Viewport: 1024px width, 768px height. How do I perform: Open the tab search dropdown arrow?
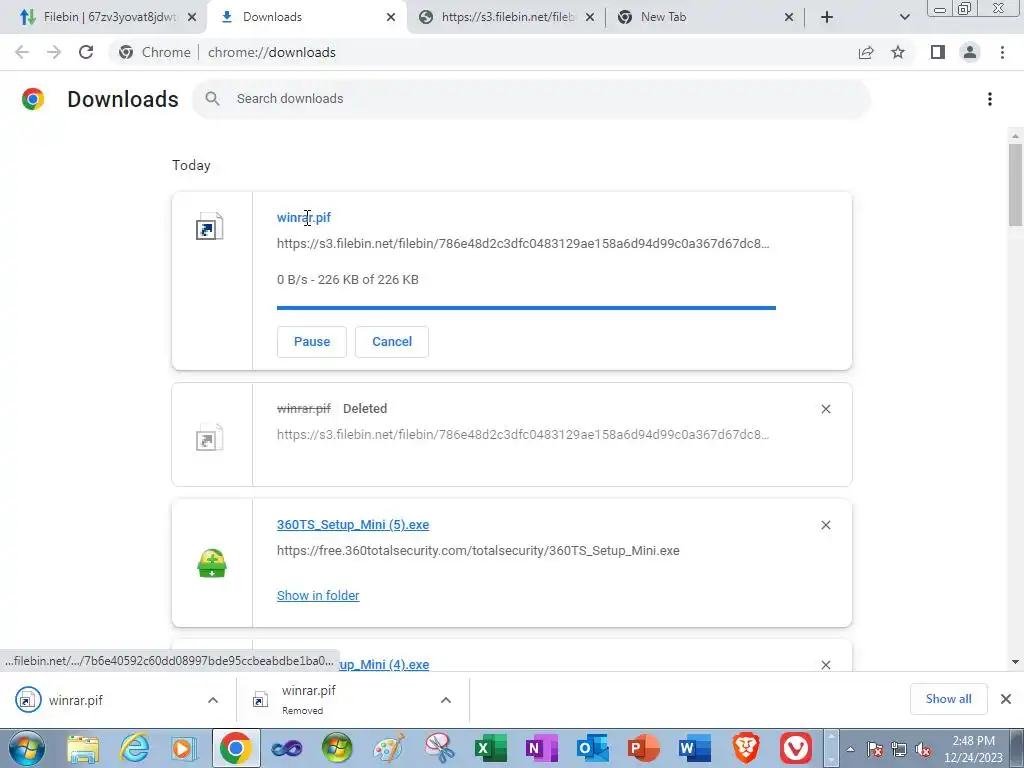coord(904,17)
